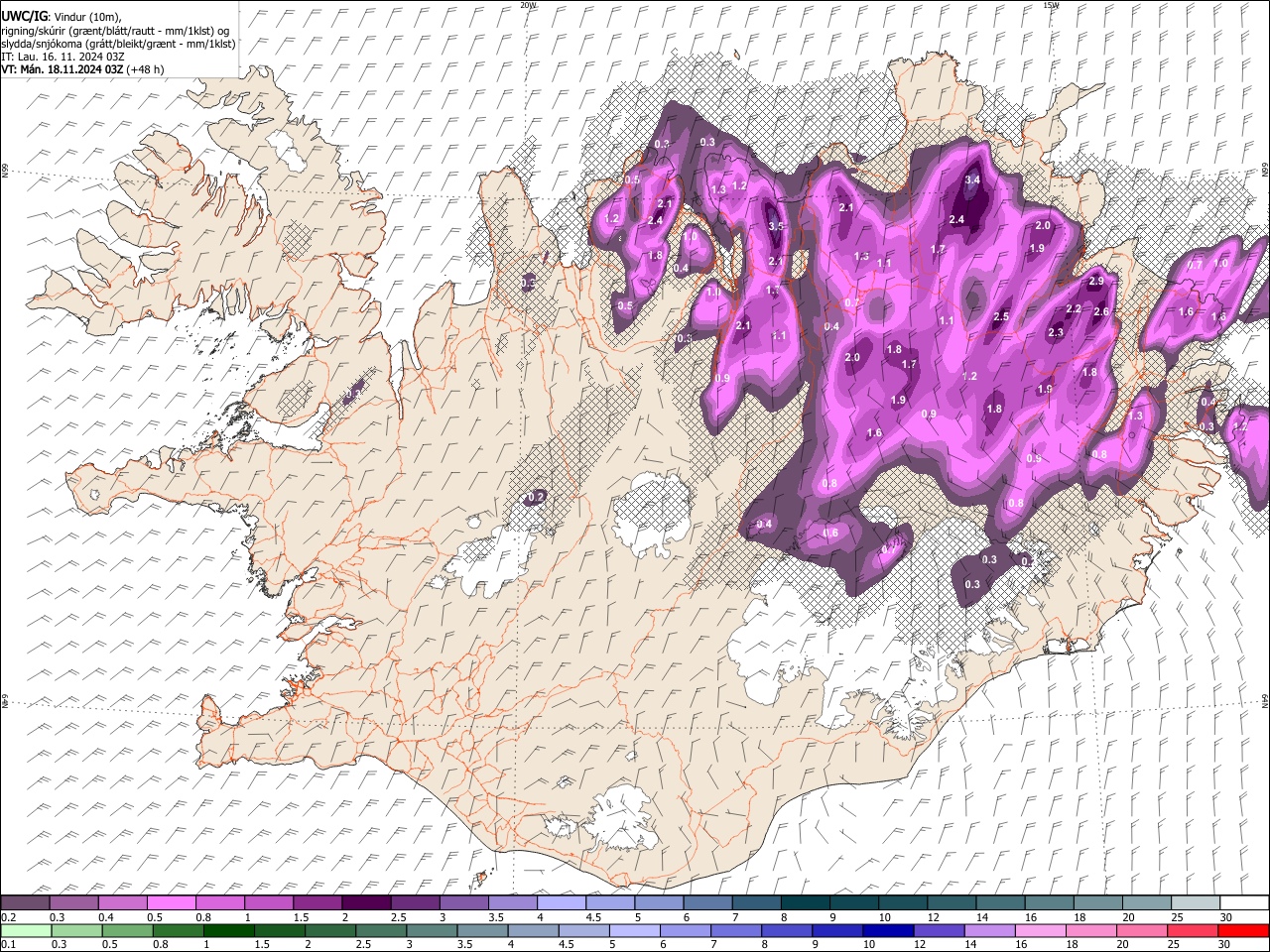Pick the violet rain legend swatch at 12

(939, 930)
